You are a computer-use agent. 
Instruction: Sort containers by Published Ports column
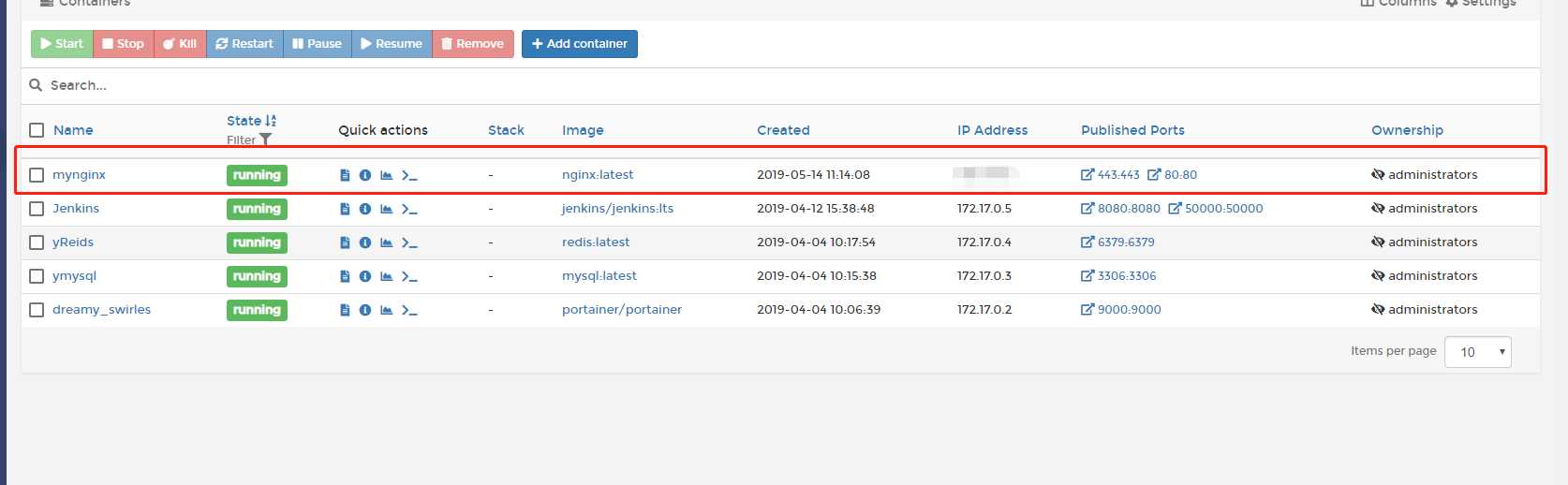coord(1132,130)
